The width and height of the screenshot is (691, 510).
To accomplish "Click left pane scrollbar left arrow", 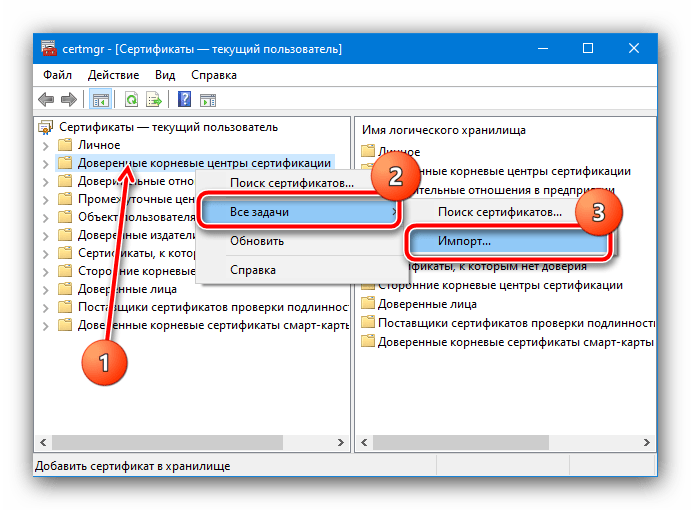I will click(43, 442).
